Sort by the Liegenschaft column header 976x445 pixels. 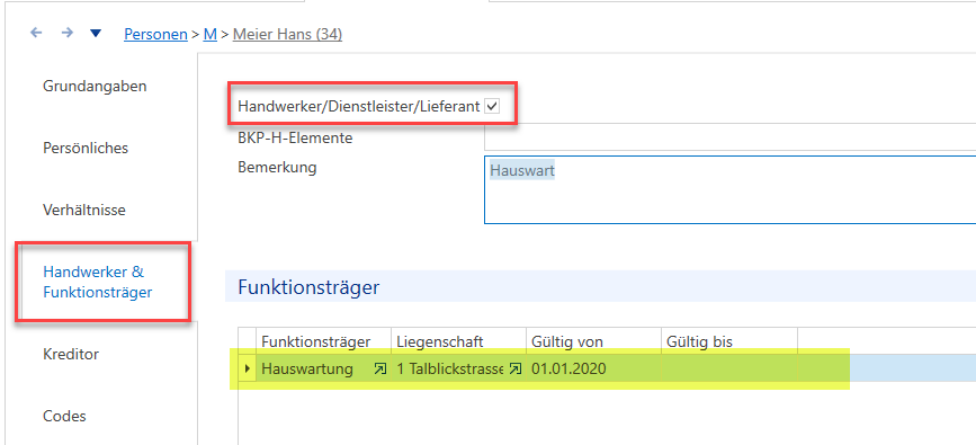[459, 341]
